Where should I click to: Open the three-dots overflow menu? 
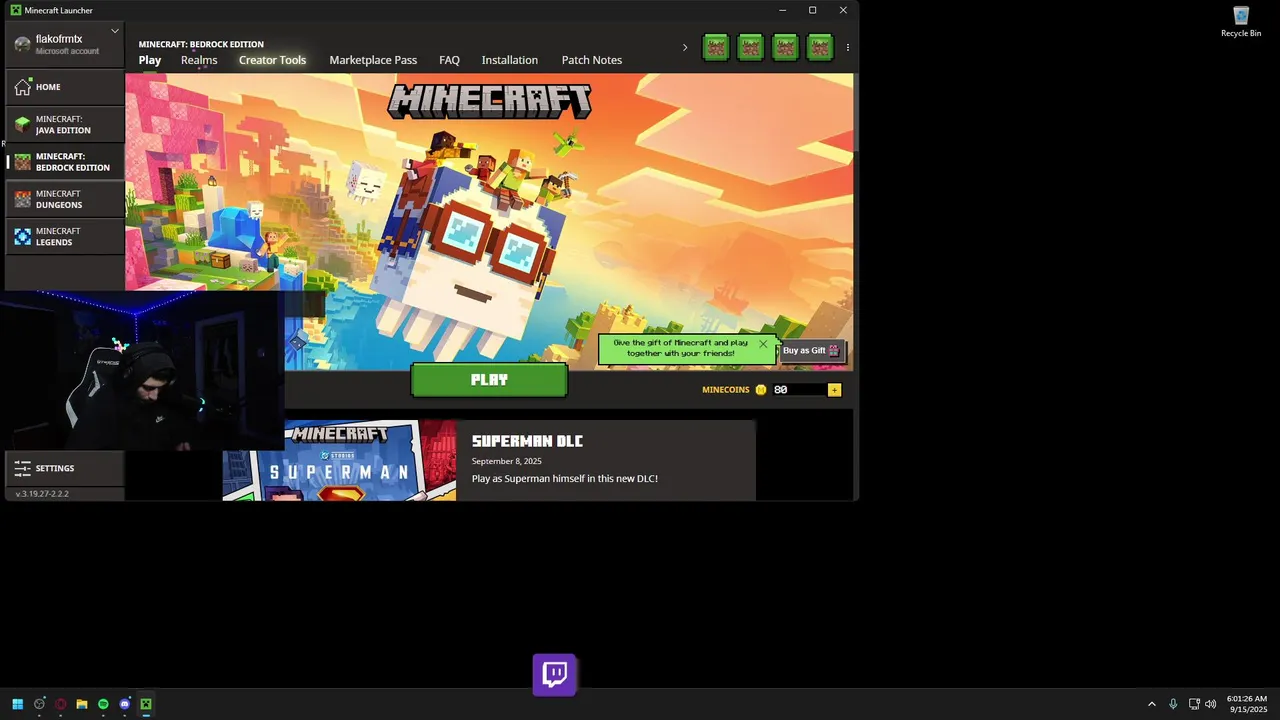(848, 47)
